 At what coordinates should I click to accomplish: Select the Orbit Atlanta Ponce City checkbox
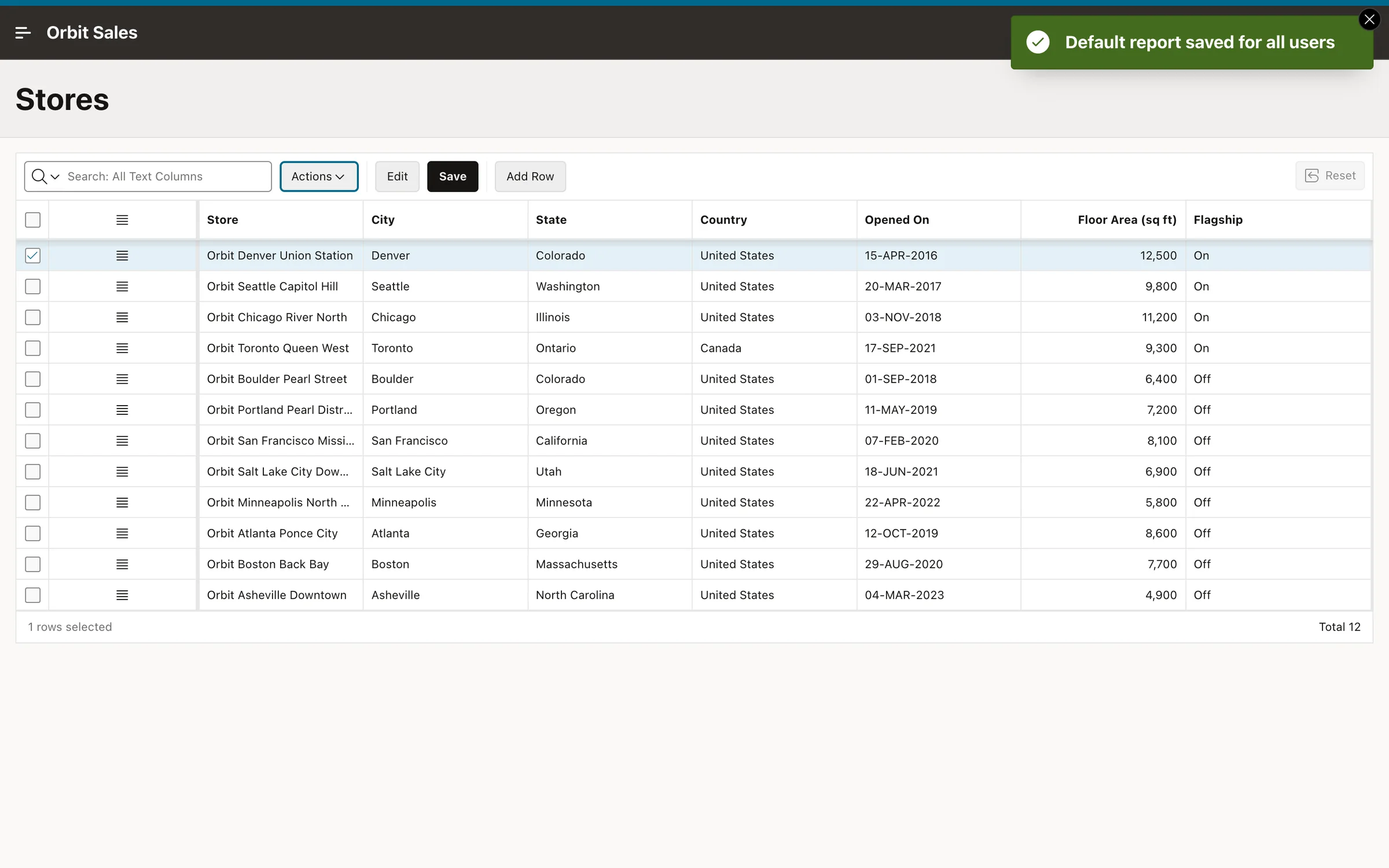pos(33,534)
